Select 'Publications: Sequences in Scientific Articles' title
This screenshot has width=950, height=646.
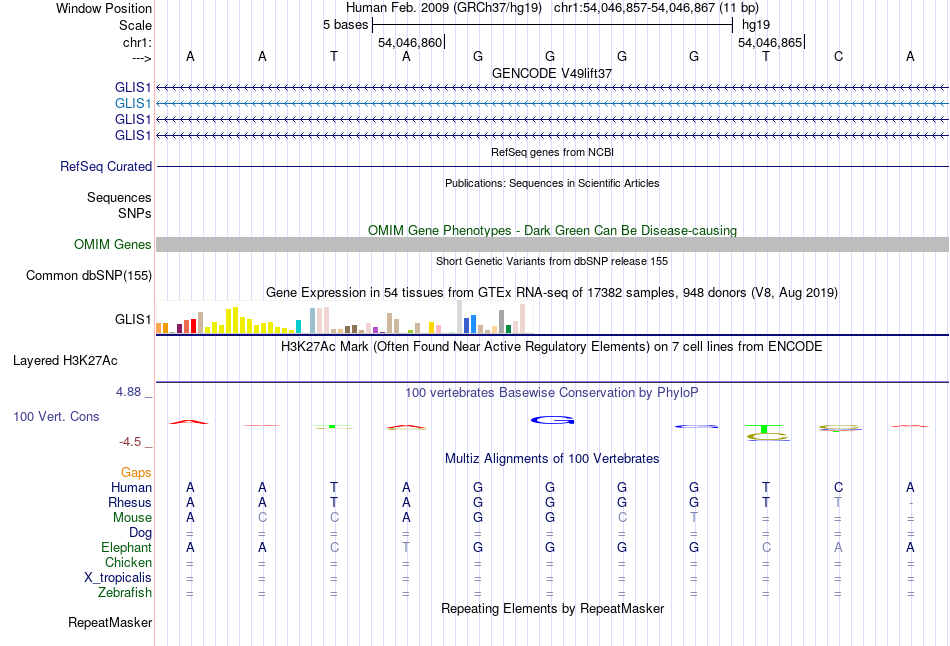(552, 183)
